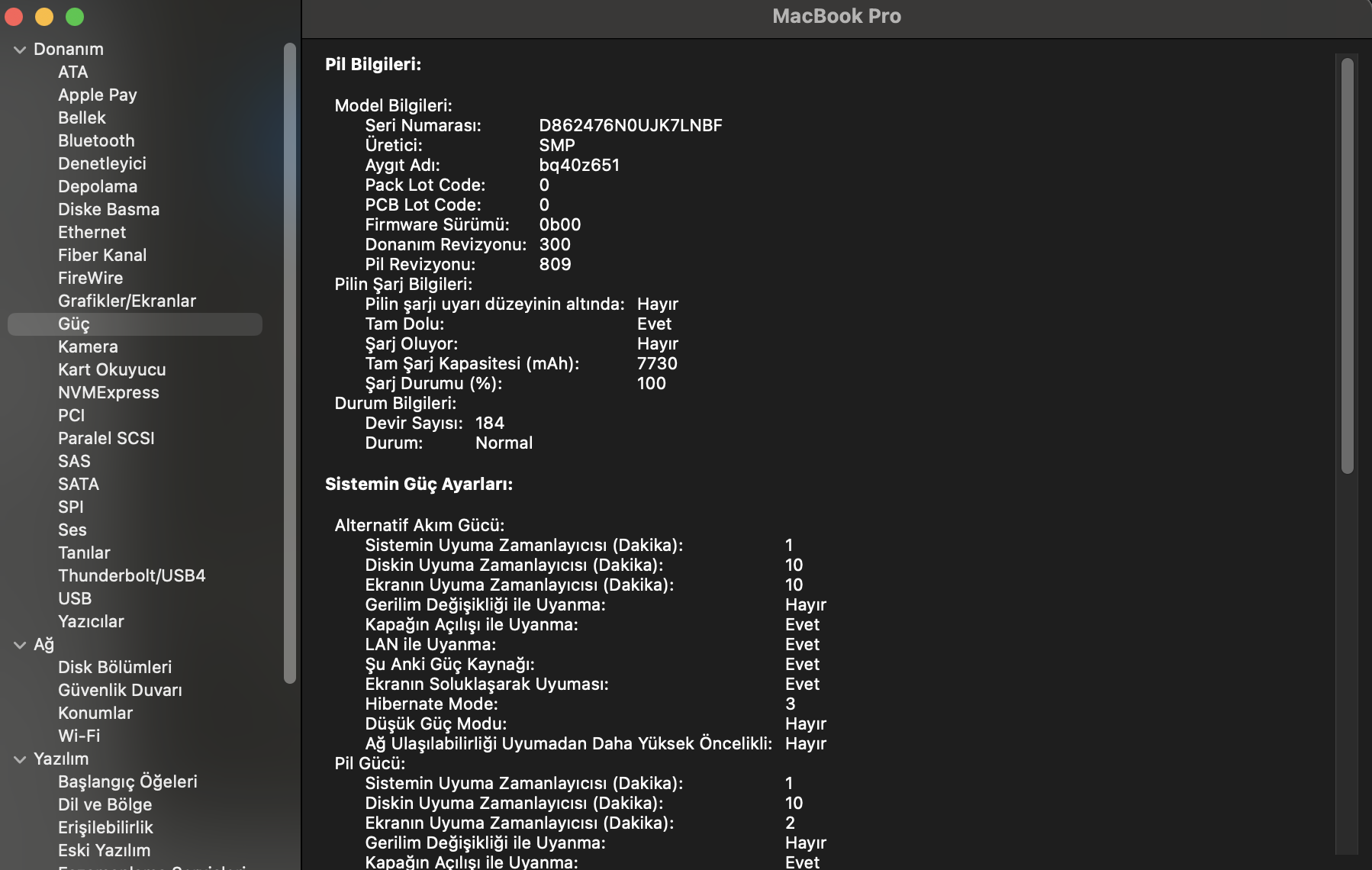Viewport: 1372px width, 870px height.
Task: Open the Ses audio report
Action: tap(72, 530)
